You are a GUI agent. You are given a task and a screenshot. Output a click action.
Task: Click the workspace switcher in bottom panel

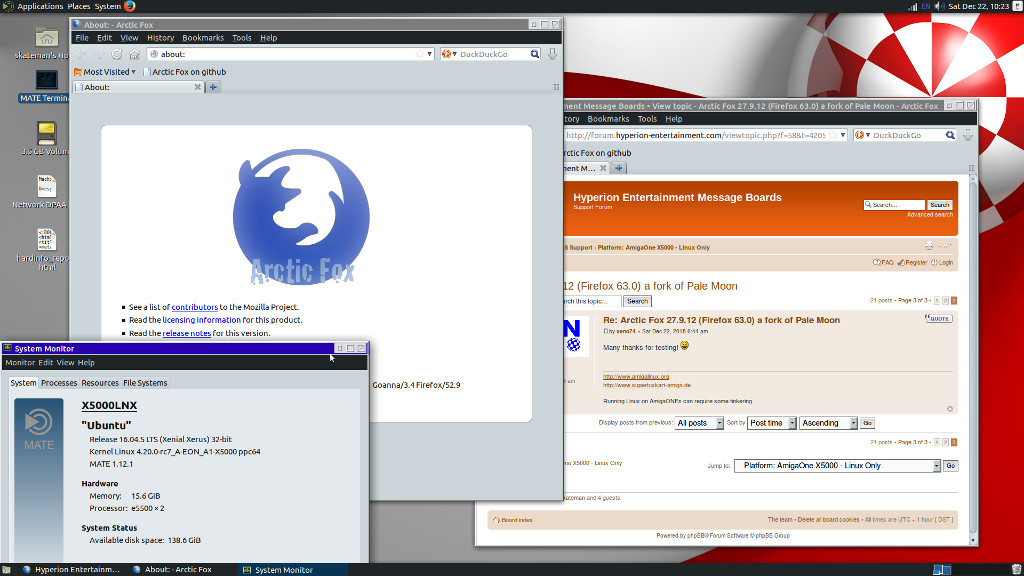click(x=942, y=569)
